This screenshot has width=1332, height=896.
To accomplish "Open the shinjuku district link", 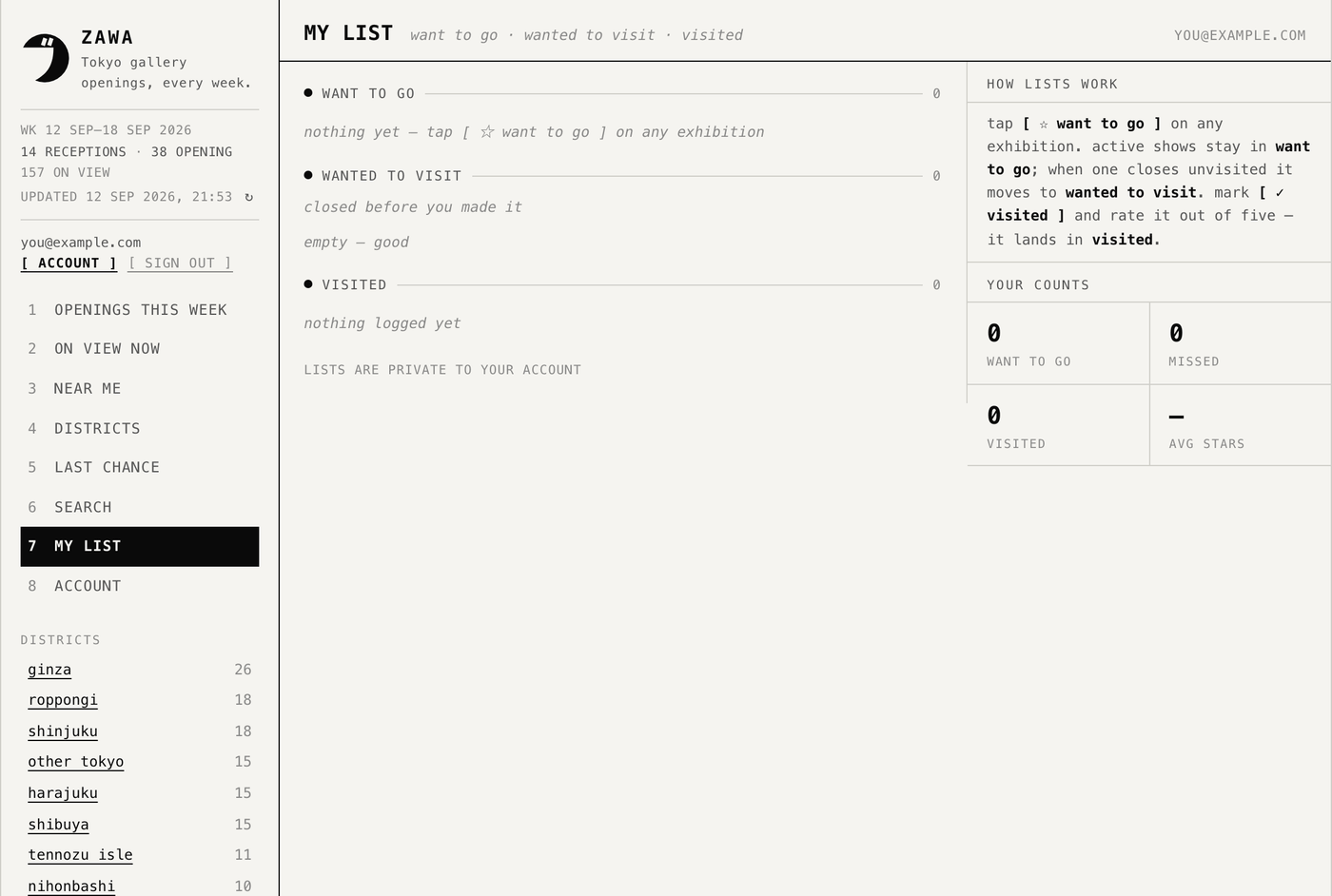I will (x=63, y=731).
